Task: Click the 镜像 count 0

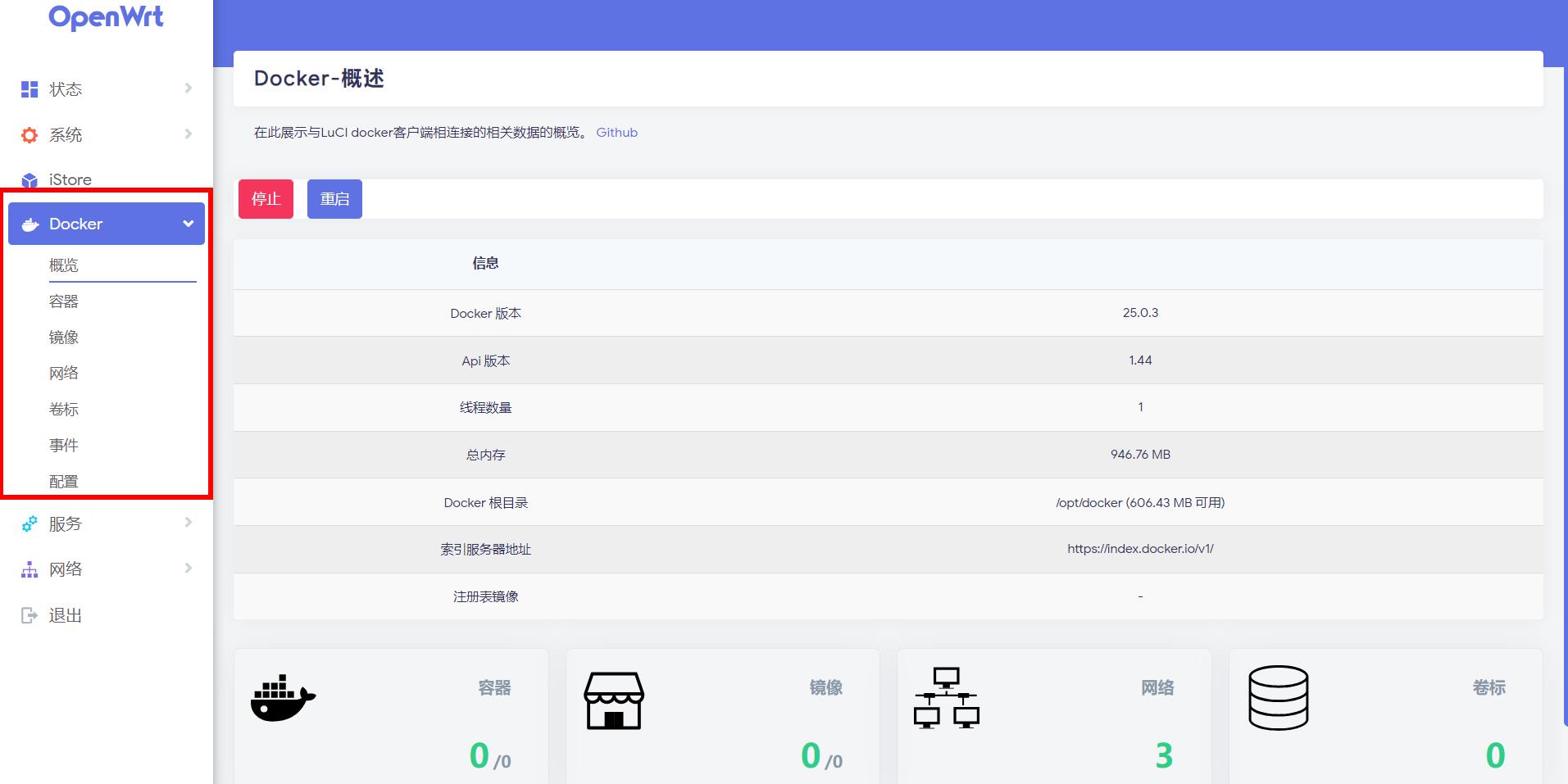Action: click(811, 755)
